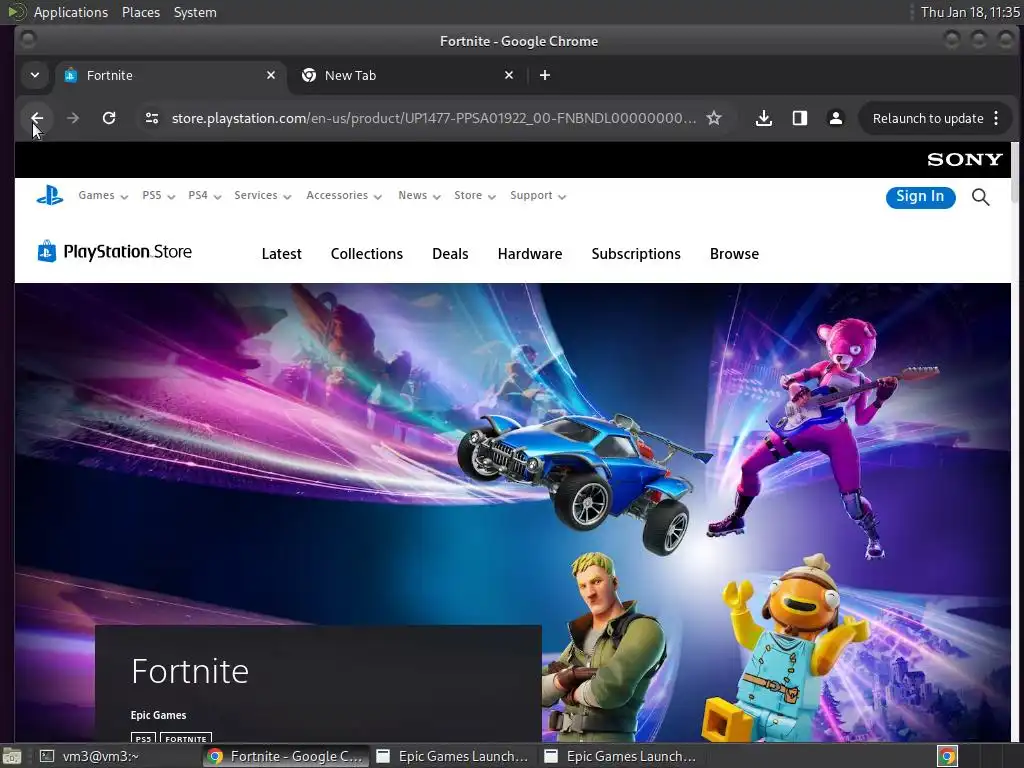Image resolution: width=1024 pixels, height=768 pixels.
Task: Toggle Chrome side panel icon
Action: click(799, 118)
